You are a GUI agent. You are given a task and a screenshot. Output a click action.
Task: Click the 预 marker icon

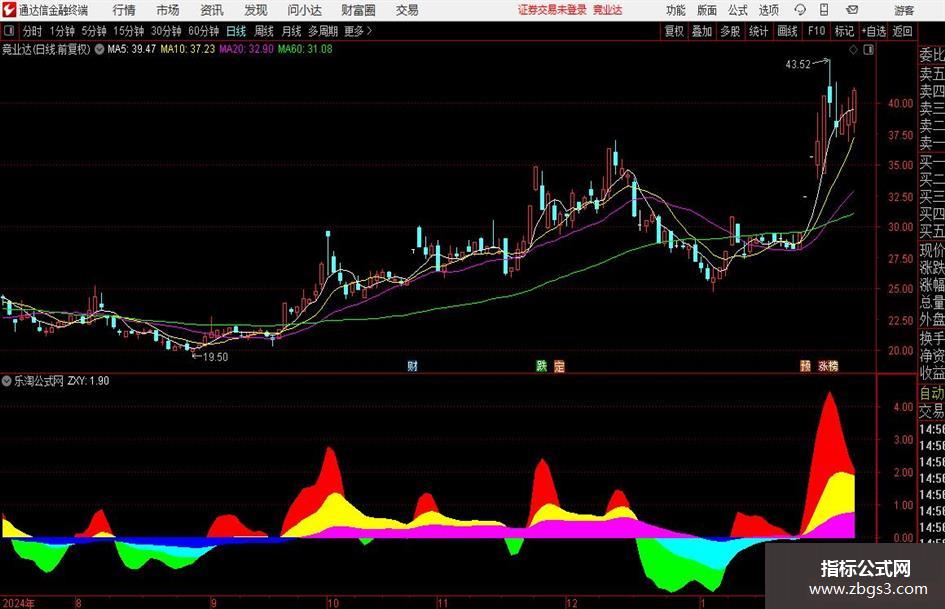[x=805, y=365]
